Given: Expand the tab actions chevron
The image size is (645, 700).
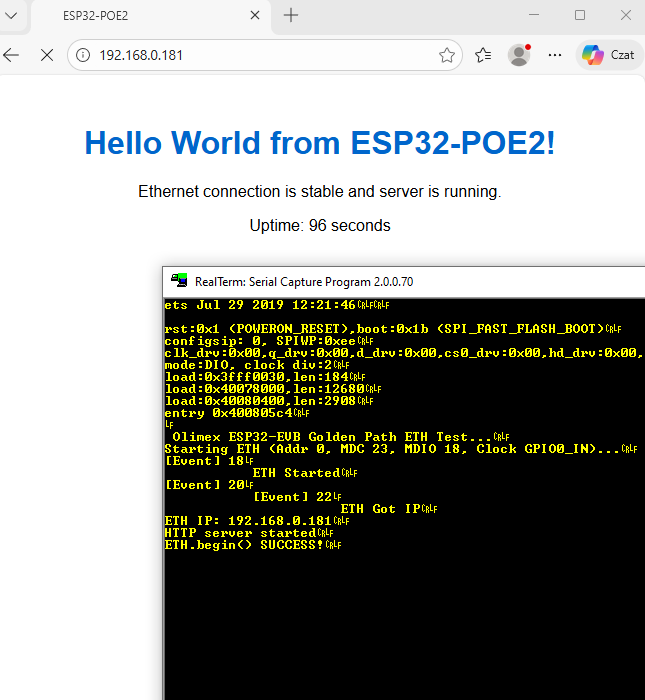Looking at the screenshot, I should pos(11,16).
